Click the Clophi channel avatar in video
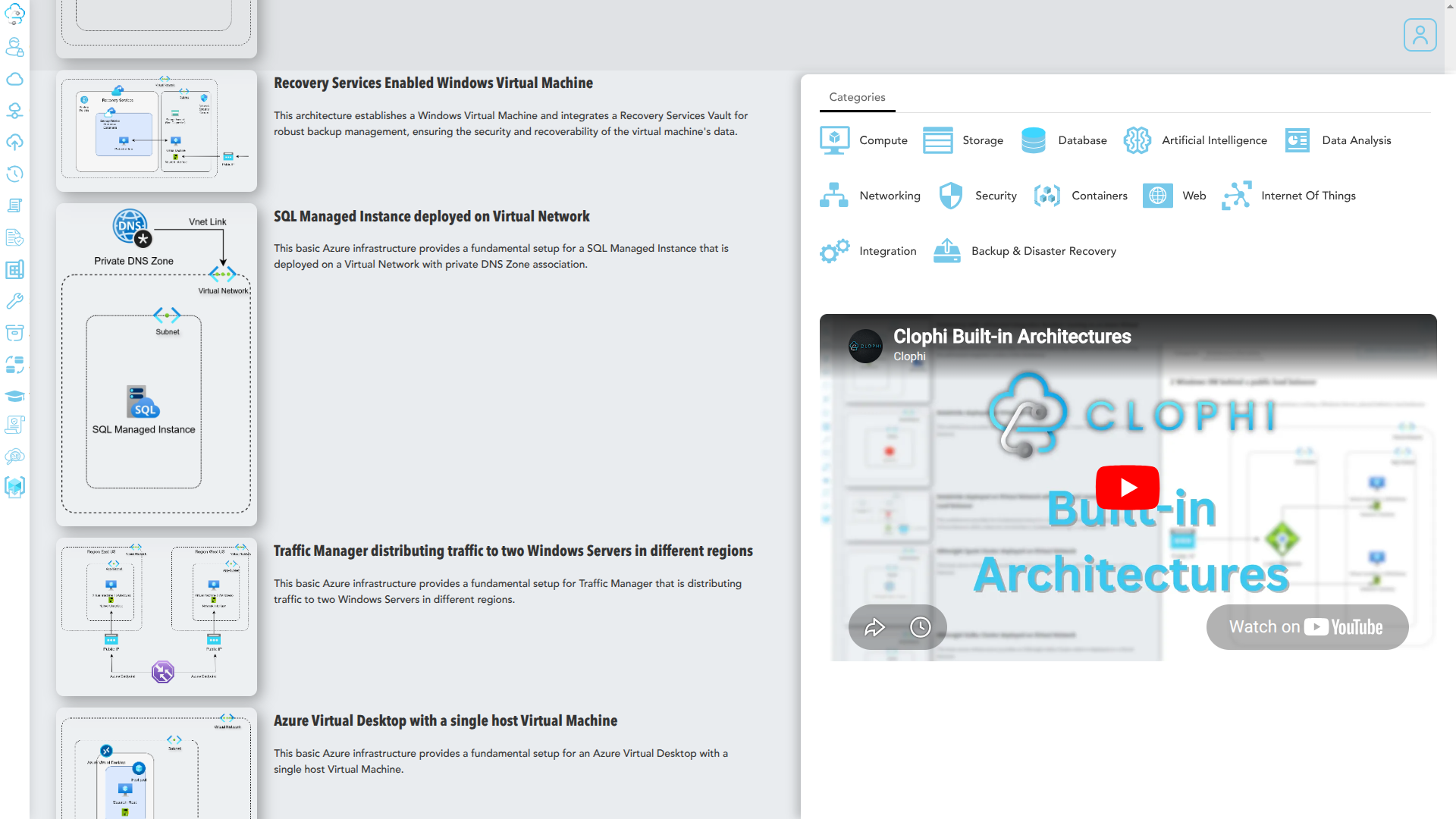The image size is (1456, 819). click(x=865, y=346)
